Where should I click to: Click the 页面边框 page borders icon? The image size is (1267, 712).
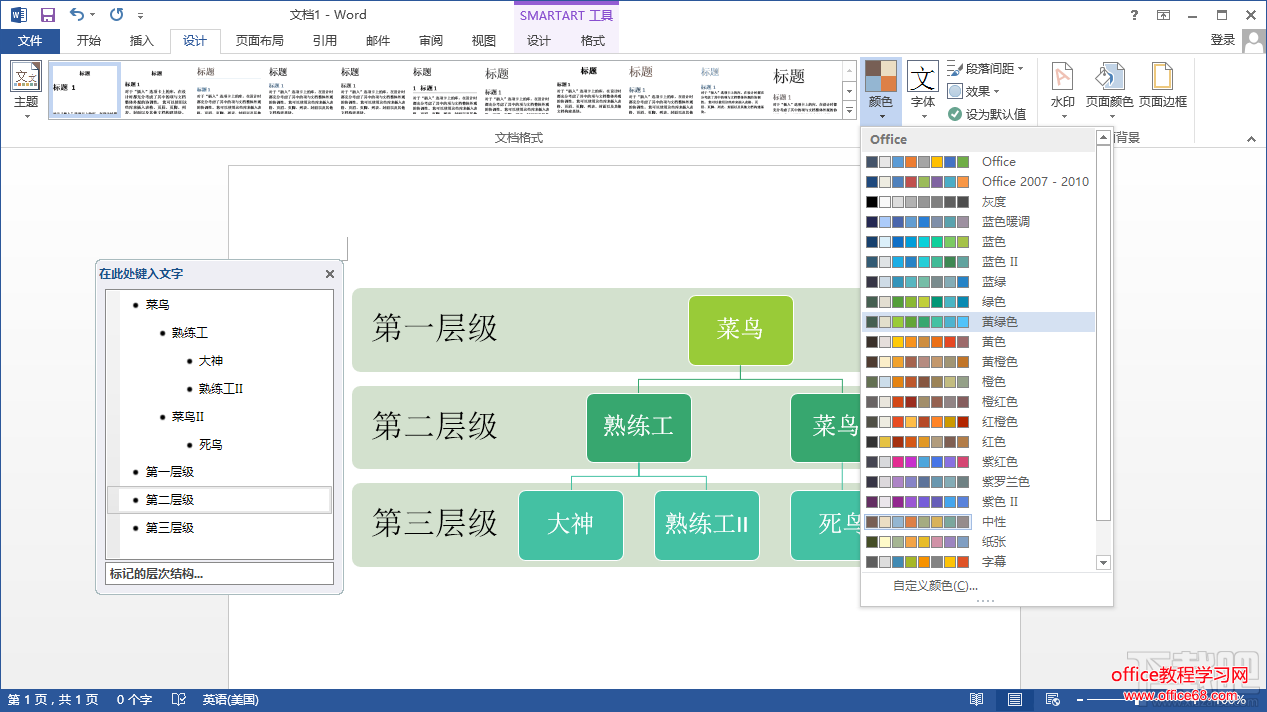1162,85
